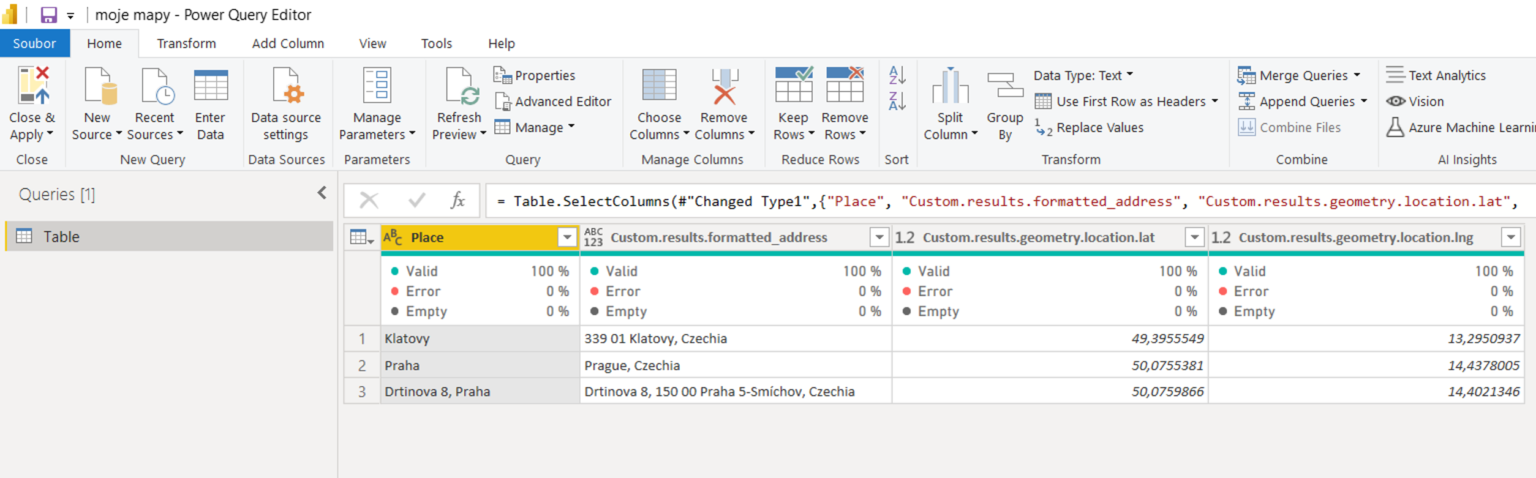The height and width of the screenshot is (478, 1536).
Task: Open the Advanced Editor
Action: click(x=553, y=101)
